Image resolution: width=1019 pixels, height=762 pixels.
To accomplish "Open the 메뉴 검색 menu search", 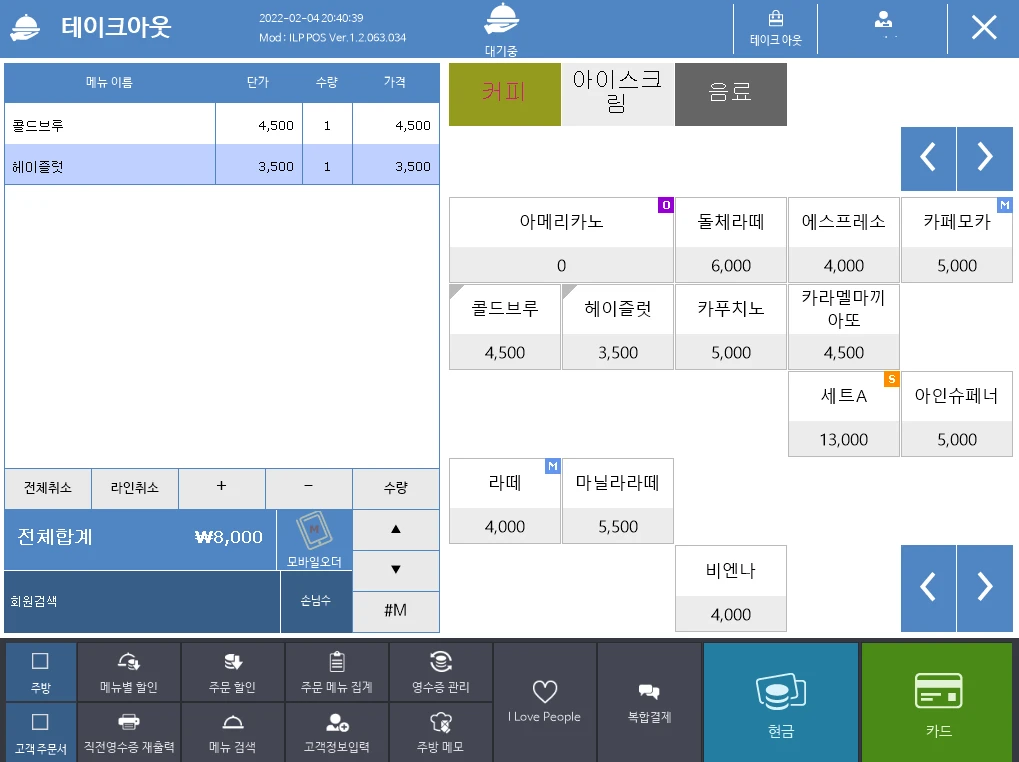I will 232,732.
